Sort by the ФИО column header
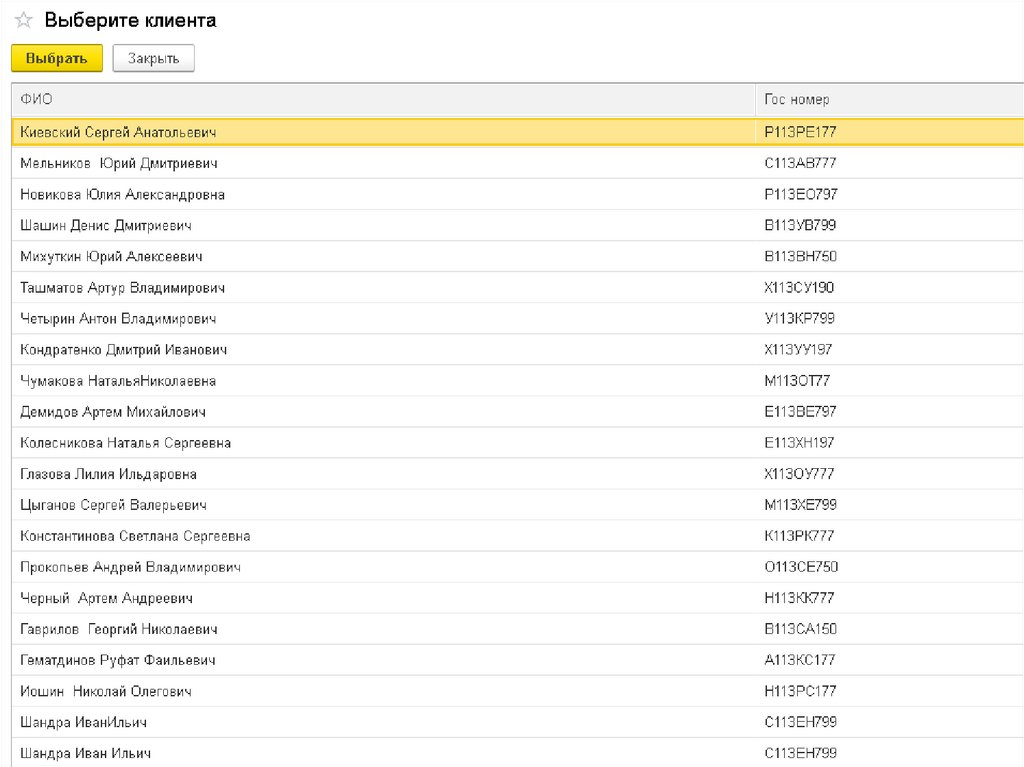1024x767 pixels. pos(37,100)
